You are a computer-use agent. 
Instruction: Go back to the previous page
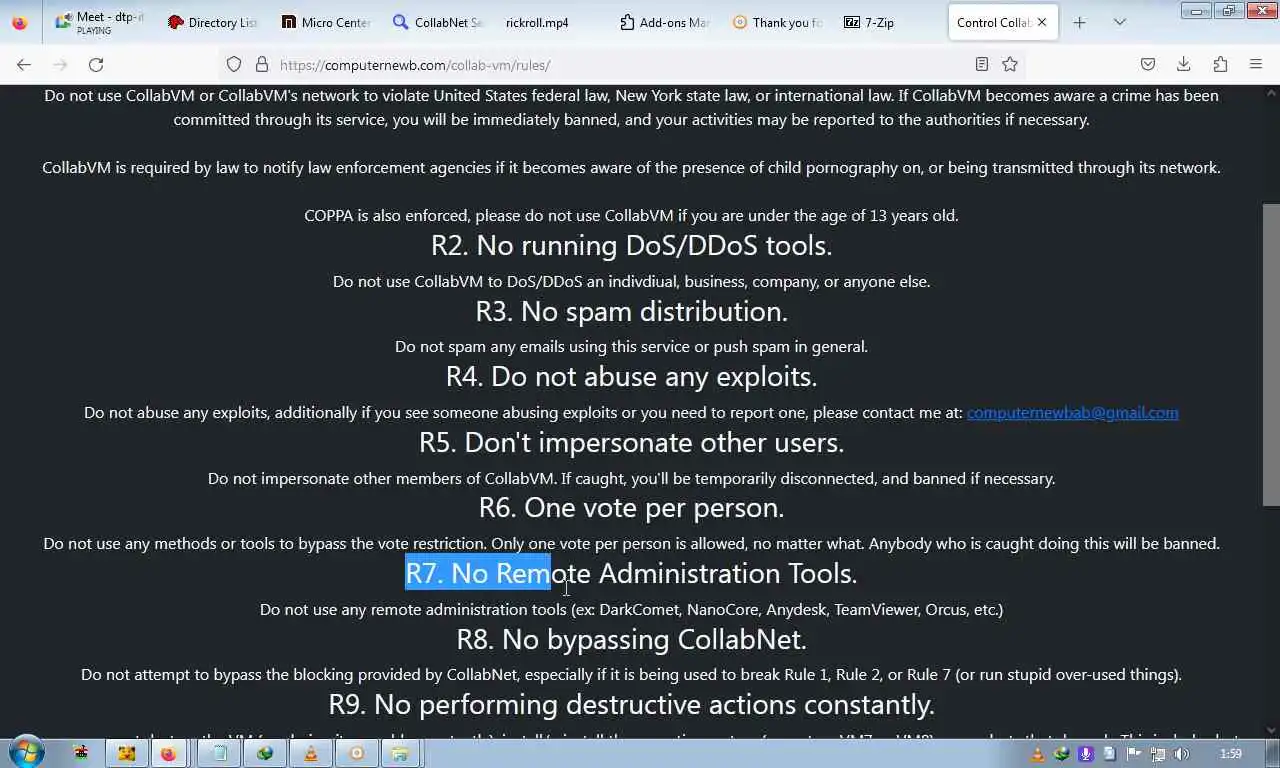24,64
